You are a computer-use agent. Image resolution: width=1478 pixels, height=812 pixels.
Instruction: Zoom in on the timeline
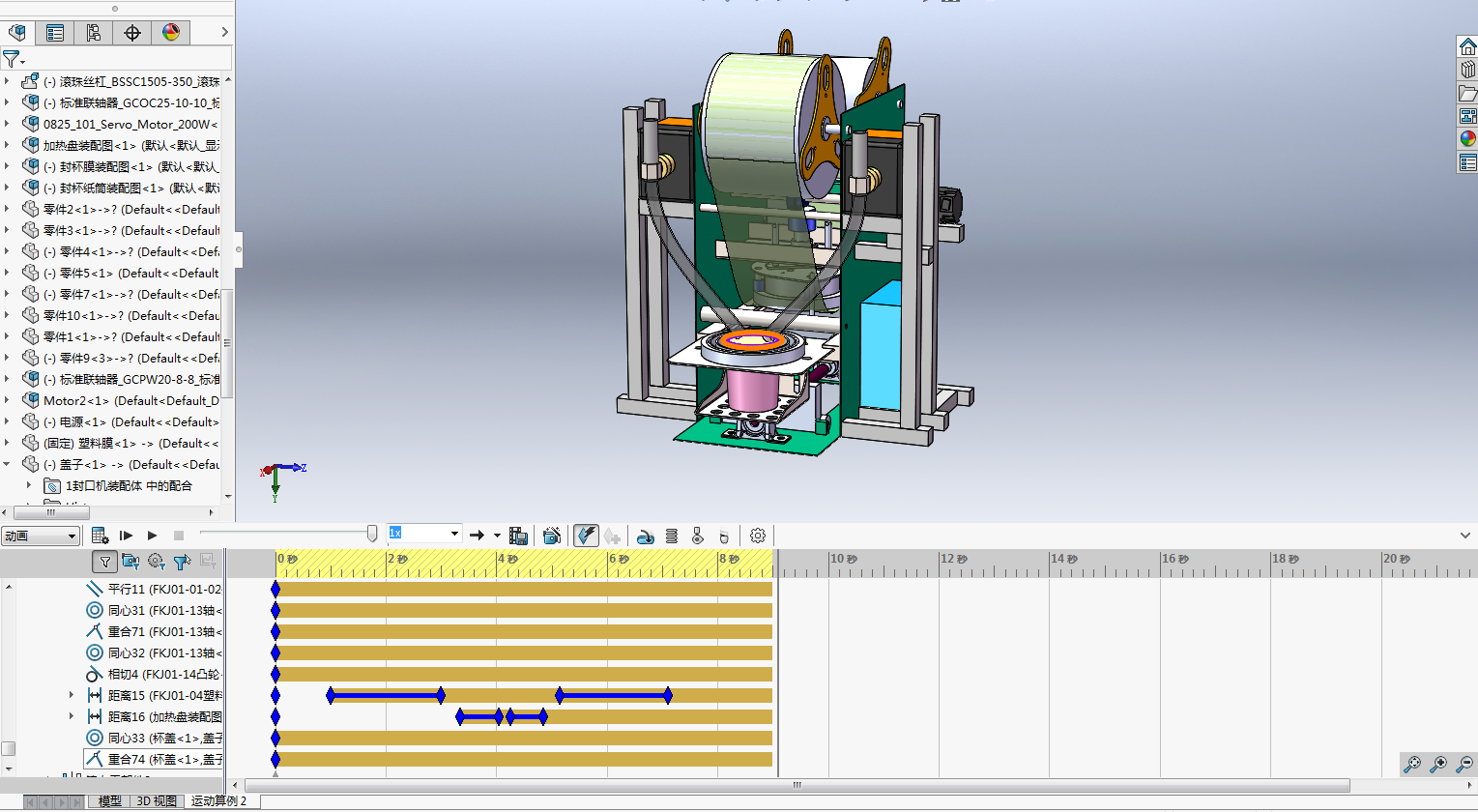(1438, 764)
